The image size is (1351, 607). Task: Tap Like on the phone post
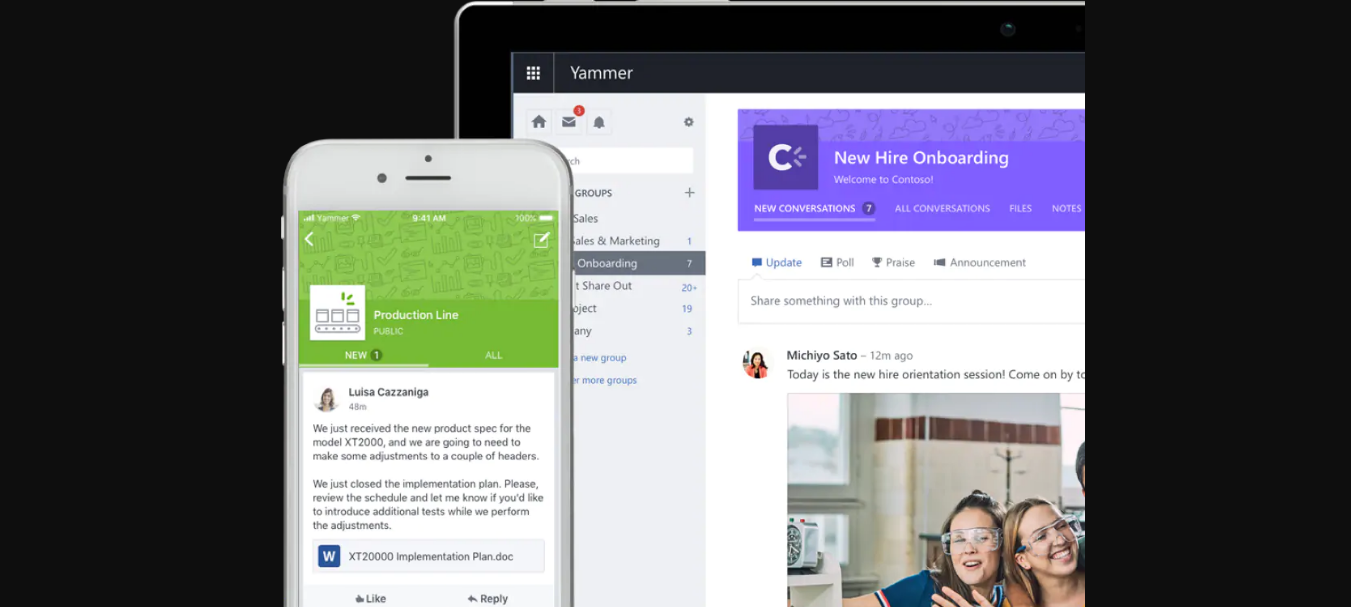(370, 599)
